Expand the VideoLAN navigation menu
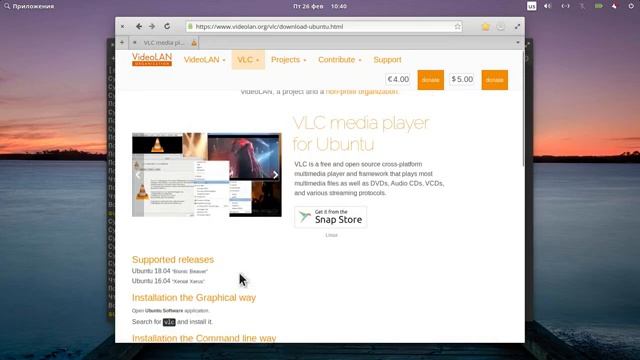The image size is (640, 360). [x=204, y=60]
